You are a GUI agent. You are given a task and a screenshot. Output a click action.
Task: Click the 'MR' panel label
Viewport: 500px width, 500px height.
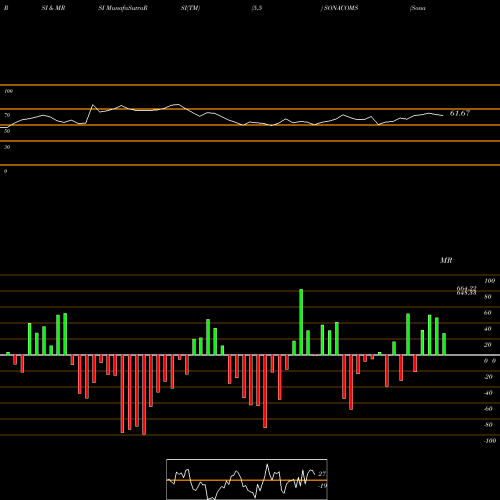tap(446, 260)
